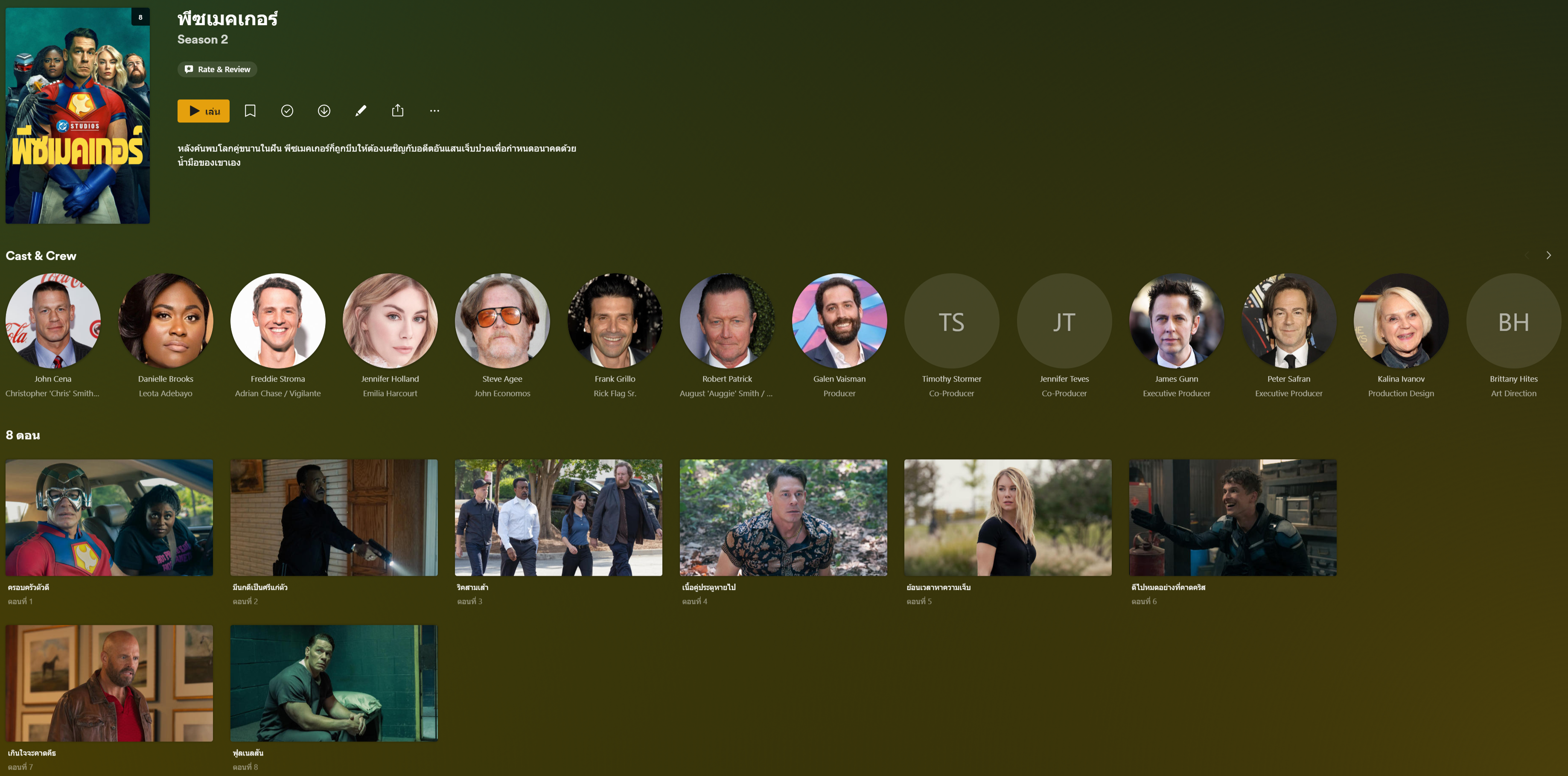Click the share icon
Viewport: 1568px width, 776px height.
(x=397, y=111)
